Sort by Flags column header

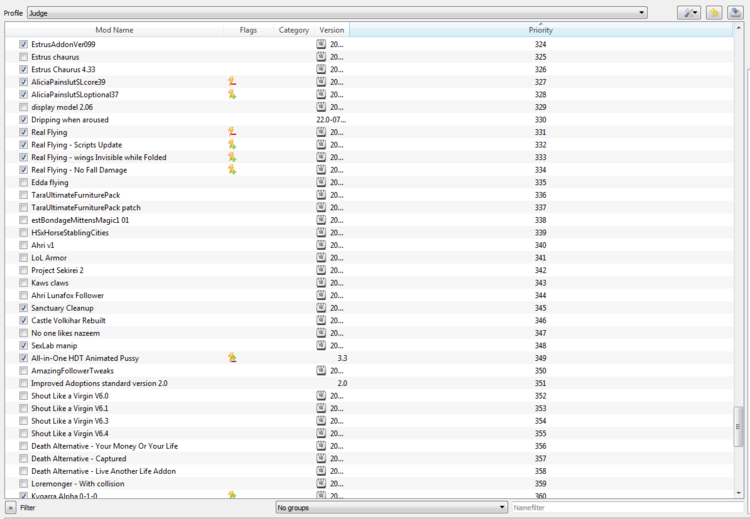248,30
